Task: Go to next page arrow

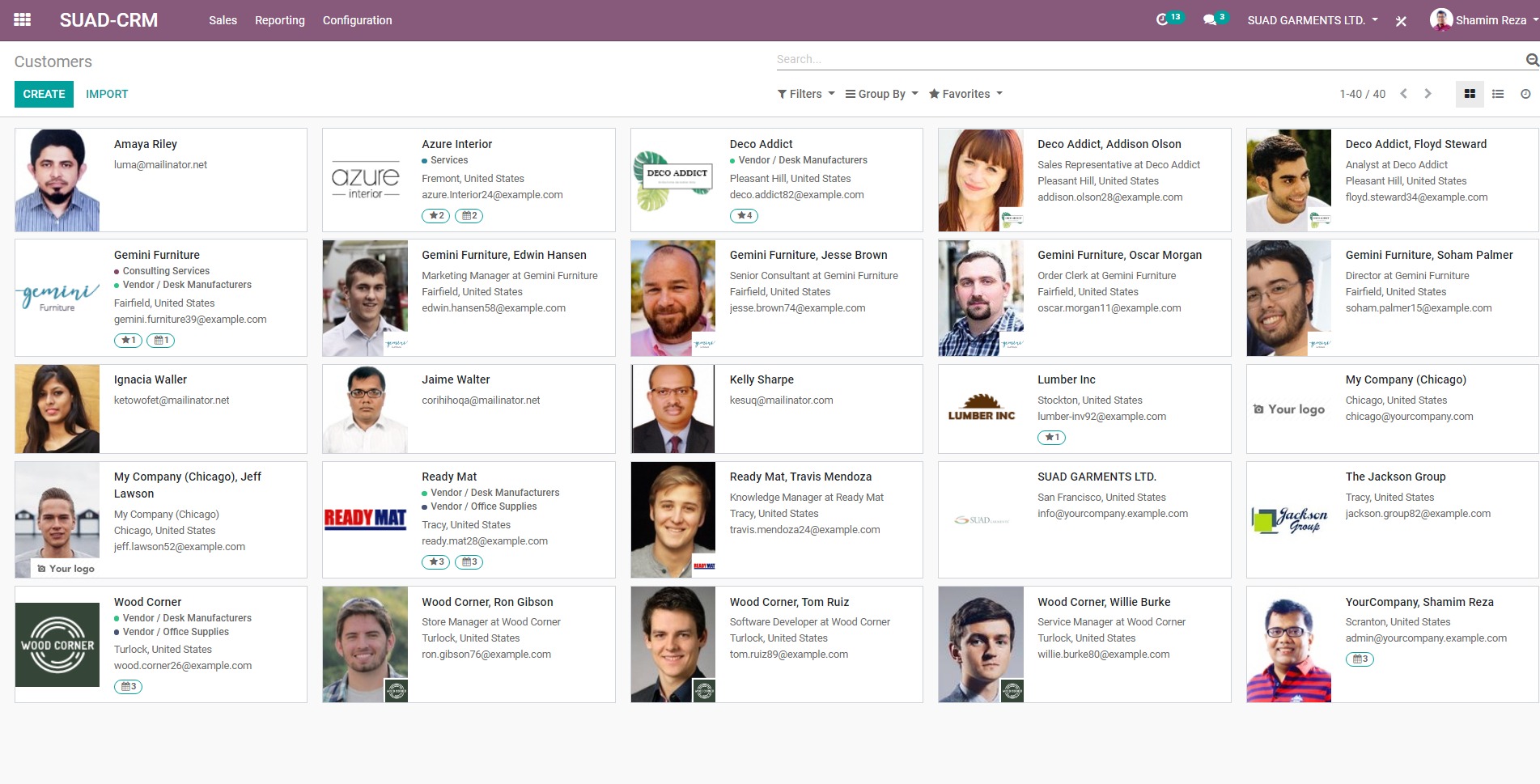Action: pos(1428,94)
